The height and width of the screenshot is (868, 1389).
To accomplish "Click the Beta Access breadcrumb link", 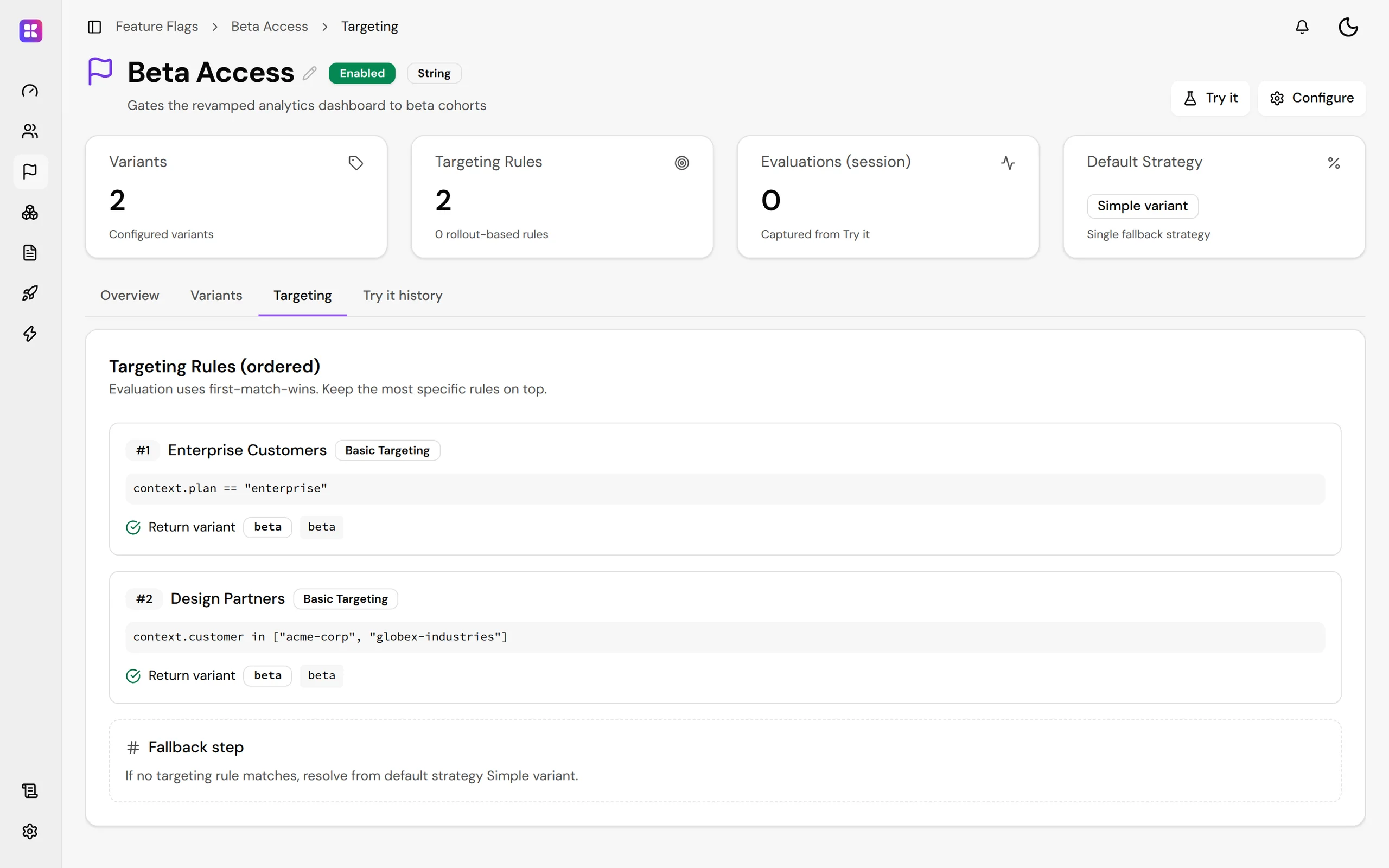I will point(269,27).
